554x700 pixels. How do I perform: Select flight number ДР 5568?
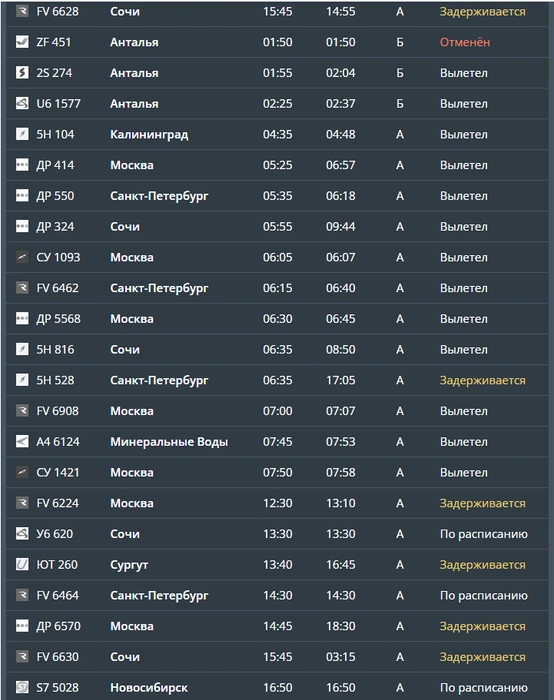58,319
